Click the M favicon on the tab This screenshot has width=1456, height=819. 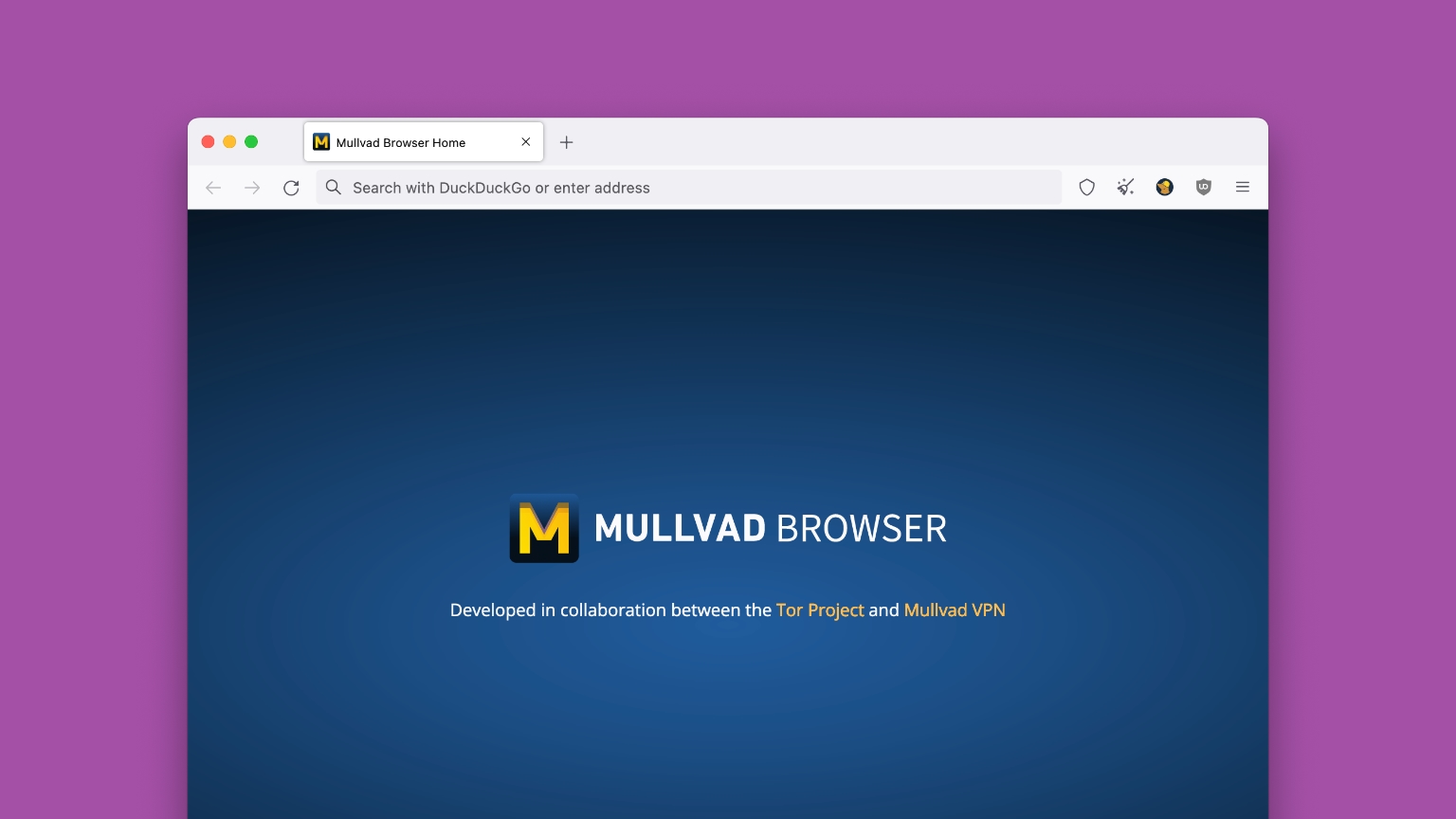click(x=321, y=142)
